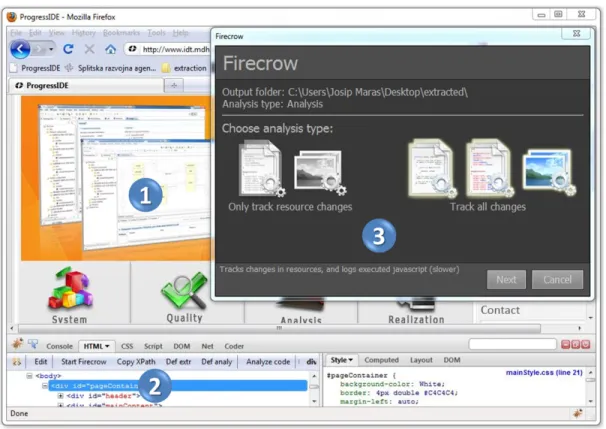Click the Contact link on page

[x=500, y=310]
